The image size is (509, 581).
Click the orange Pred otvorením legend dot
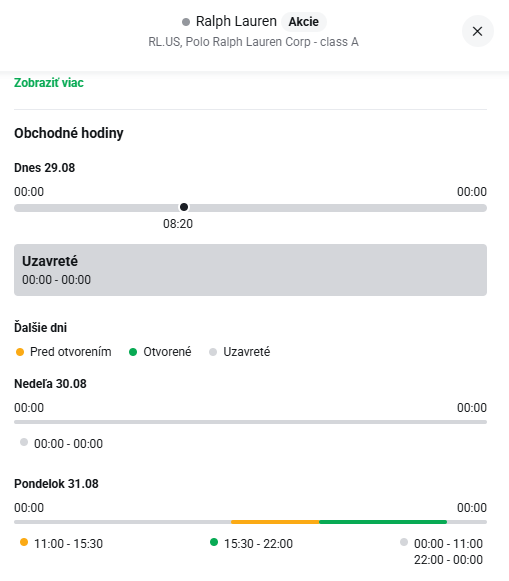click(20, 352)
